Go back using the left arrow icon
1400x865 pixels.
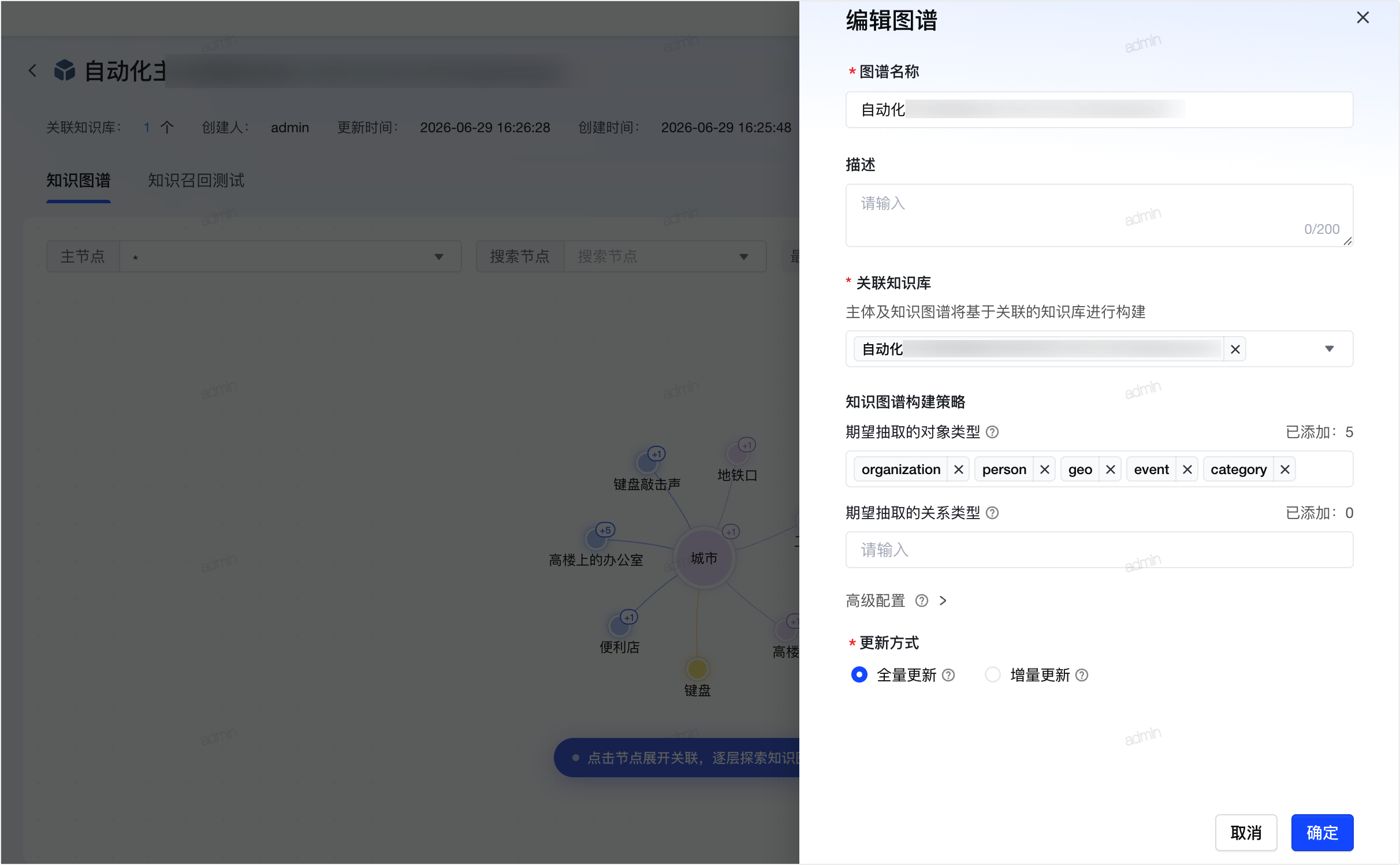pyautogui.click(x=33, y=70)
